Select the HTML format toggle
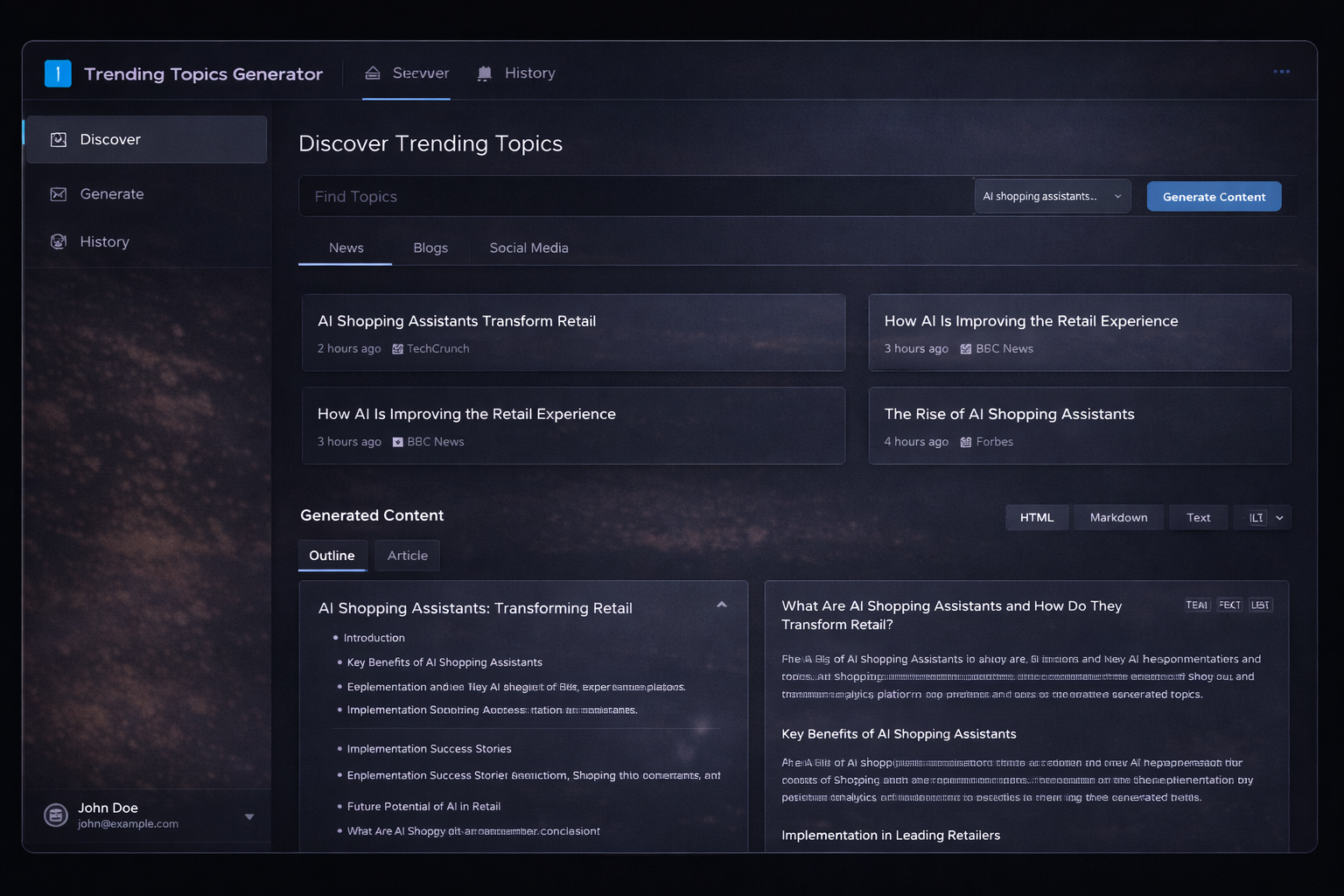Viewport: 1344px width, 896px height. (1037, 518)
